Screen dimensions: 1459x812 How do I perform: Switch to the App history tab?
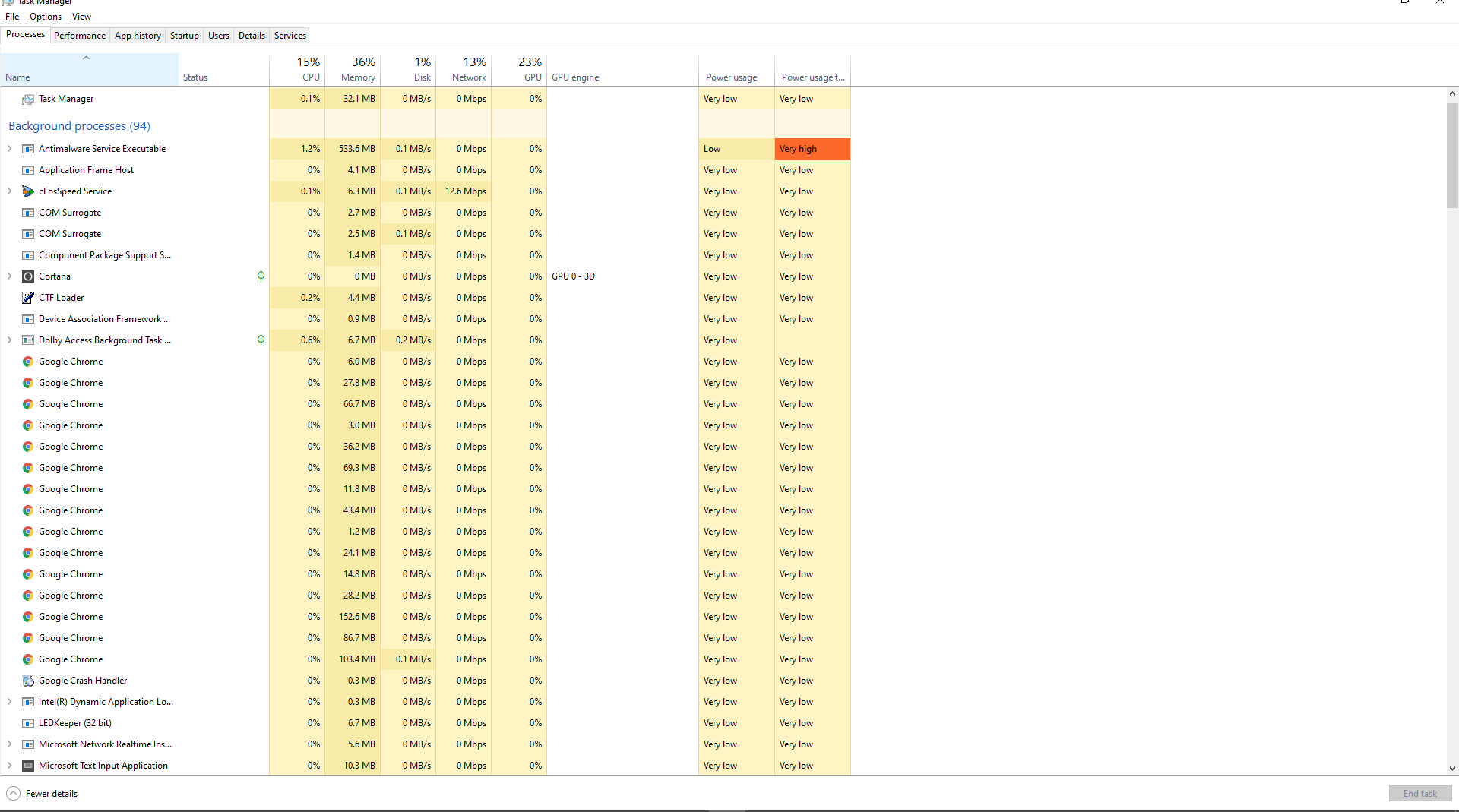coord(138,36)
